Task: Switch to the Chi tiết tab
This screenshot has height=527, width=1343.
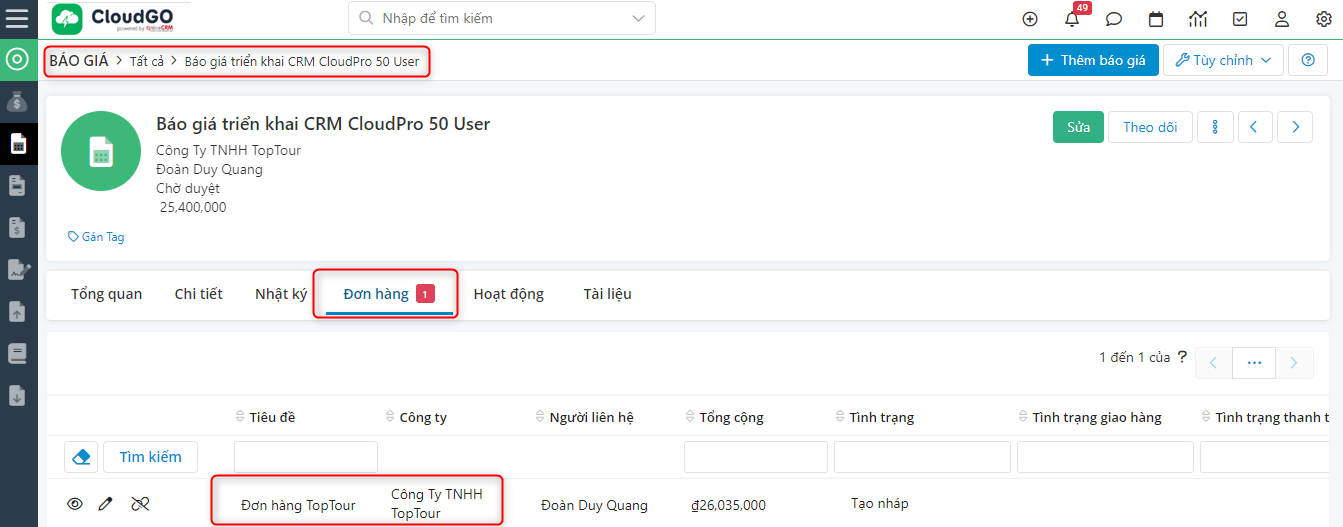Action: (198, 294)
